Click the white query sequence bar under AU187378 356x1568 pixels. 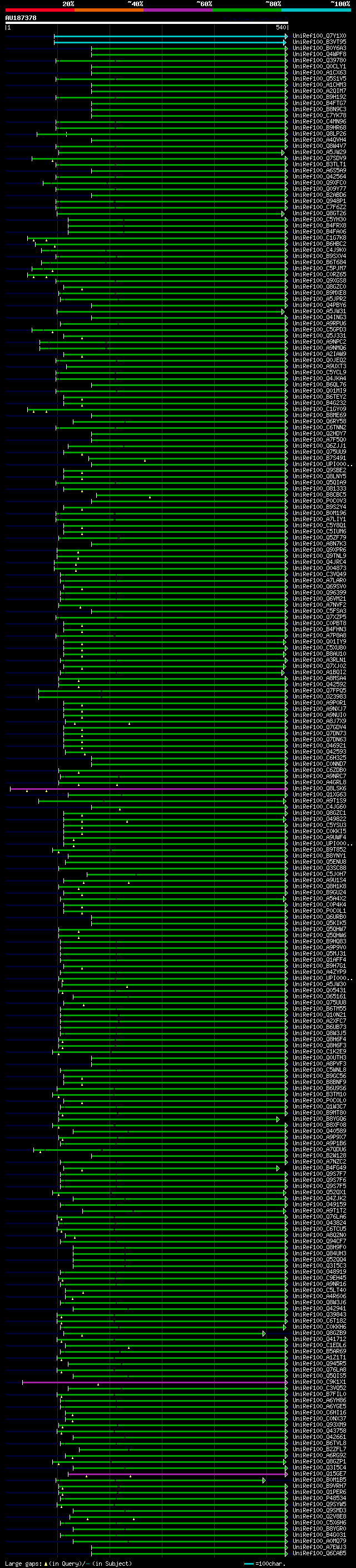click(147, 22)
